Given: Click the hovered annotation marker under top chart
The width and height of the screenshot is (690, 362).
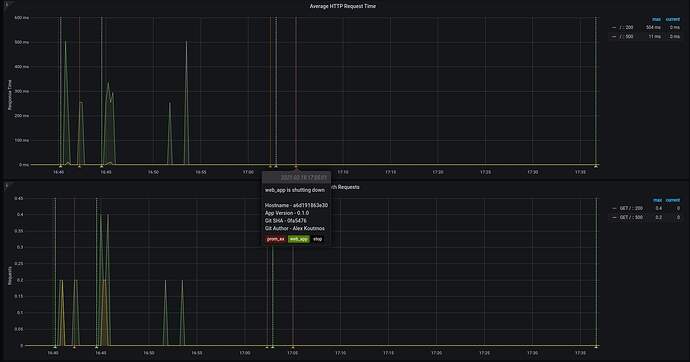Looking at the screenshot, I should (296, 167).
